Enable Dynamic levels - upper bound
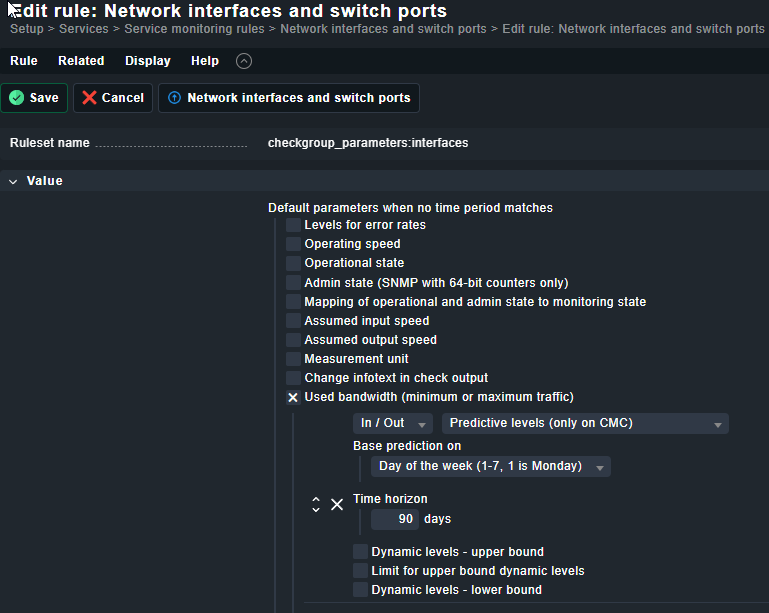Image resolution: width=769 pixels, height=613 pixels. tap(360, 552)
